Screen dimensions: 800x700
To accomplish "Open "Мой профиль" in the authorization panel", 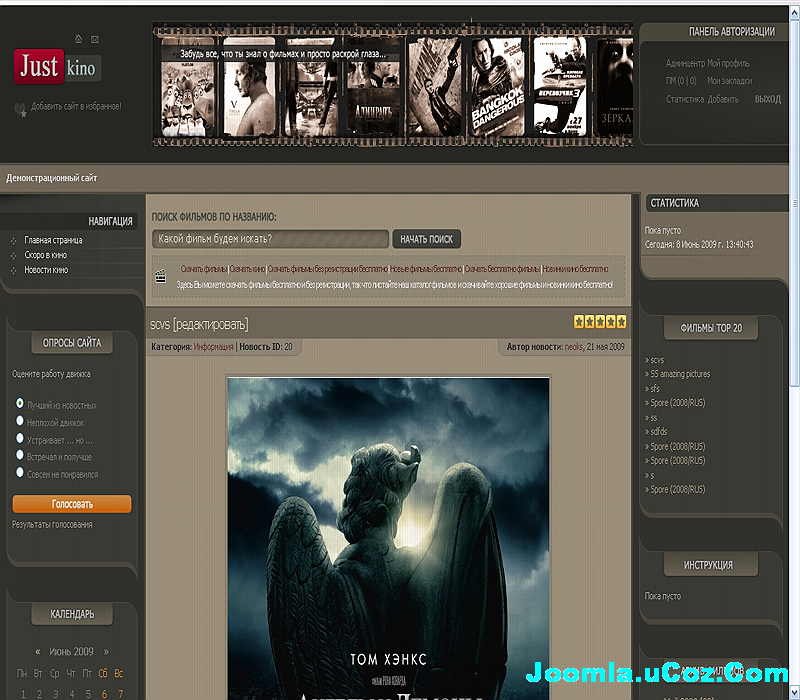I will (728, 63).
